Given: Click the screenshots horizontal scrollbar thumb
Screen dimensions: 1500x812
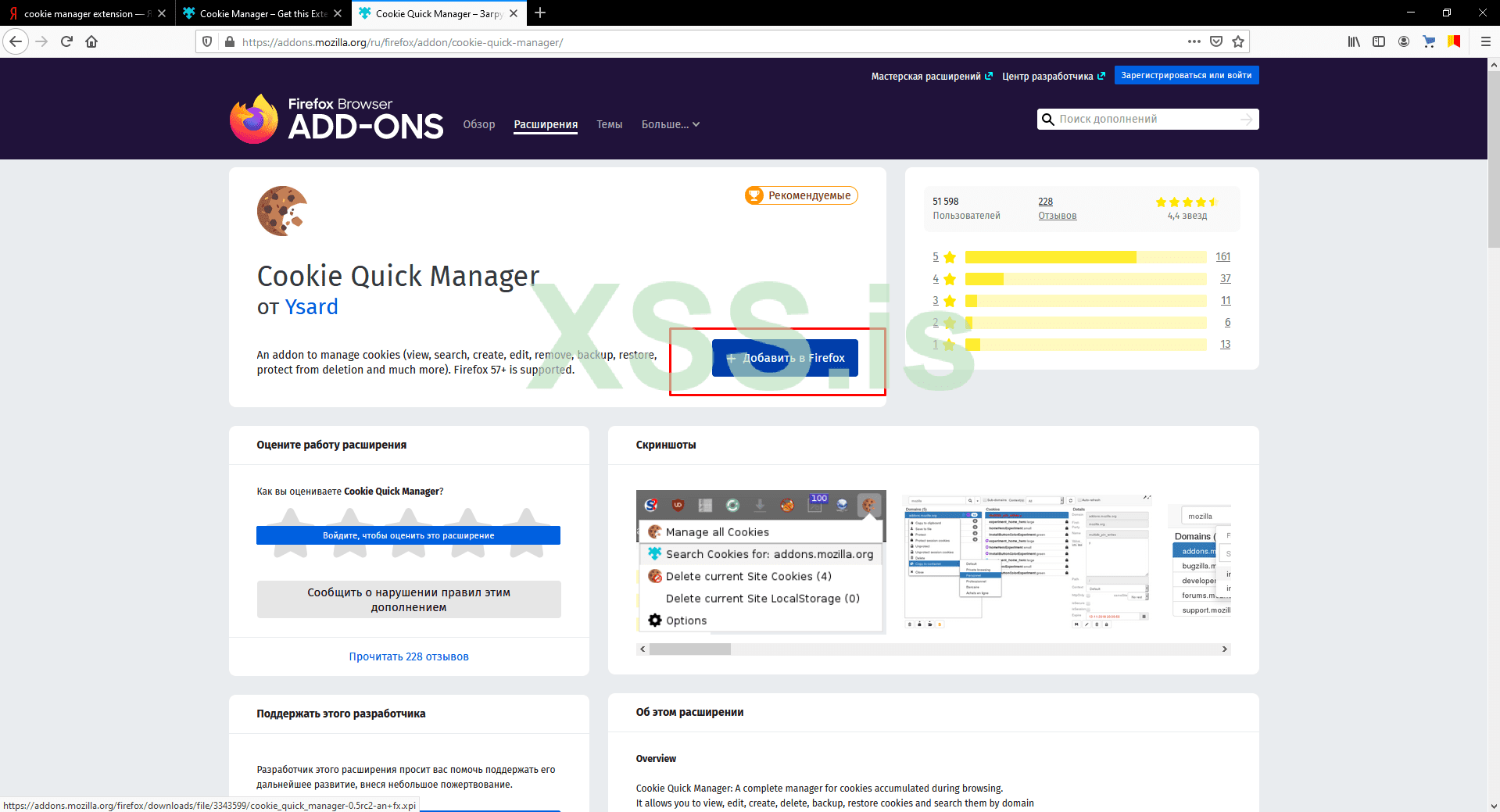Looking at the screenshot, I should coord(690,649).
